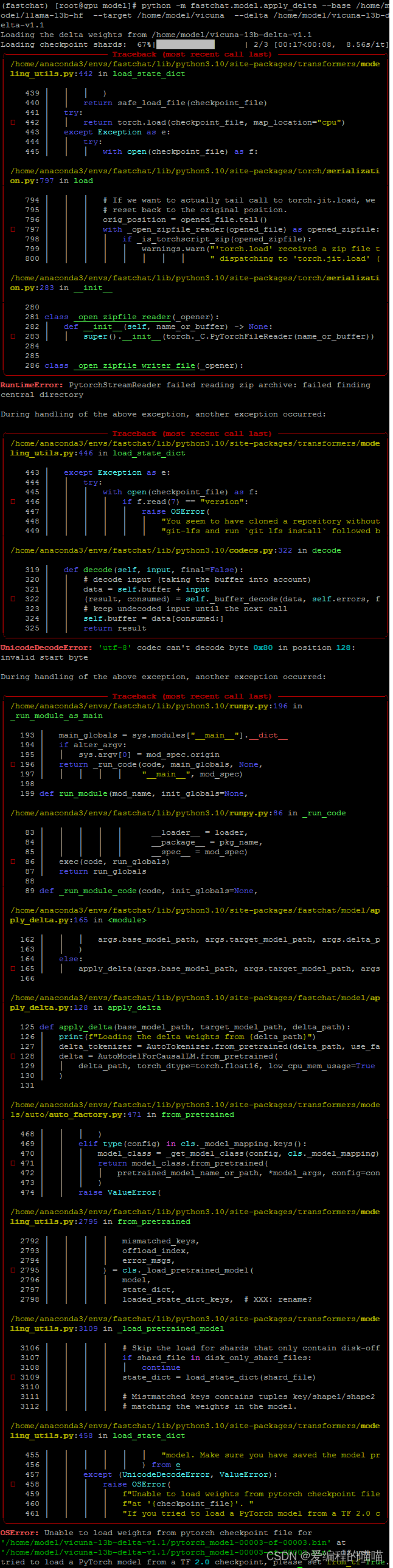Click line 447 'raise OSError(' code
393x1568 pixels.
(x=176, y=512)
